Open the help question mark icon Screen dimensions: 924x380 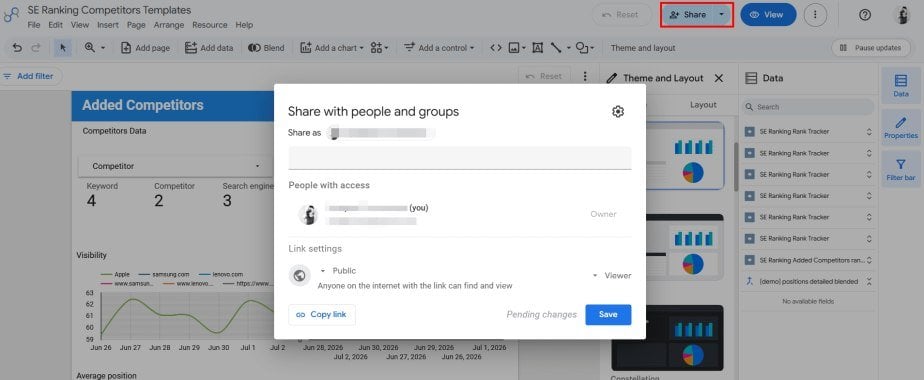tap(864, 15)
